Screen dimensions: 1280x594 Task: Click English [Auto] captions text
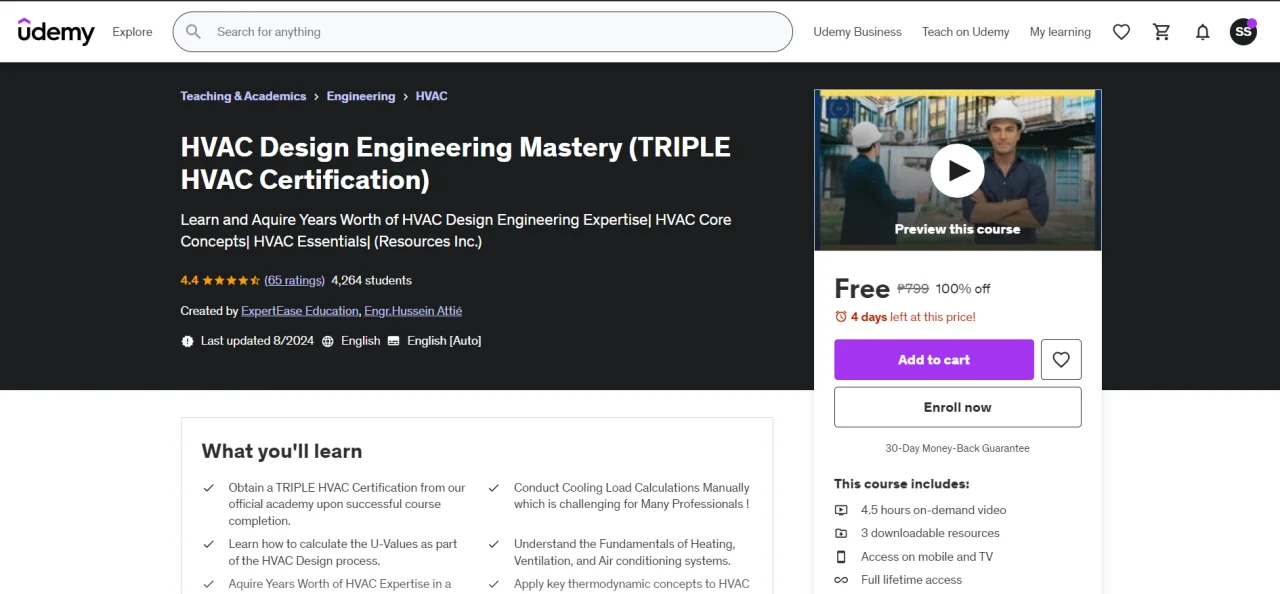click(444, 341)
